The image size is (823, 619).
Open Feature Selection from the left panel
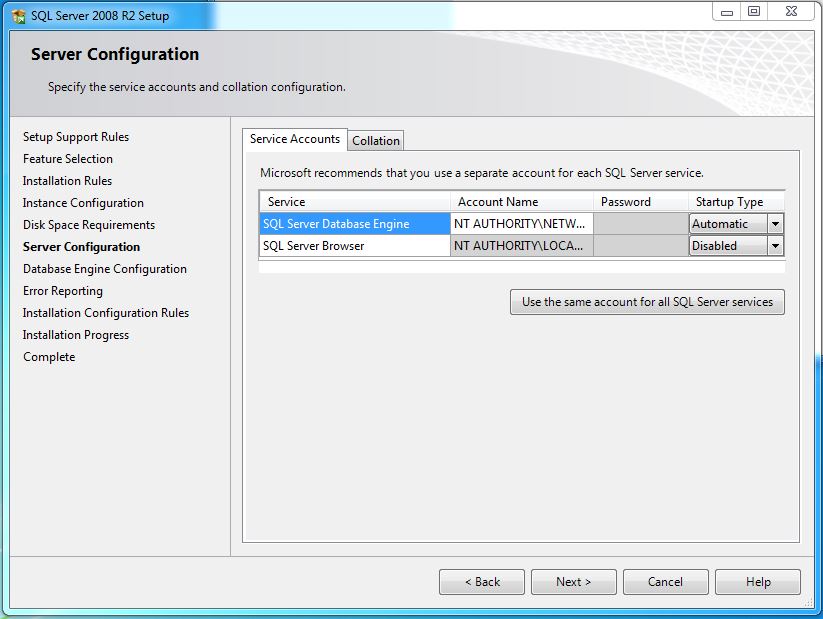click(x=67, y=159)
